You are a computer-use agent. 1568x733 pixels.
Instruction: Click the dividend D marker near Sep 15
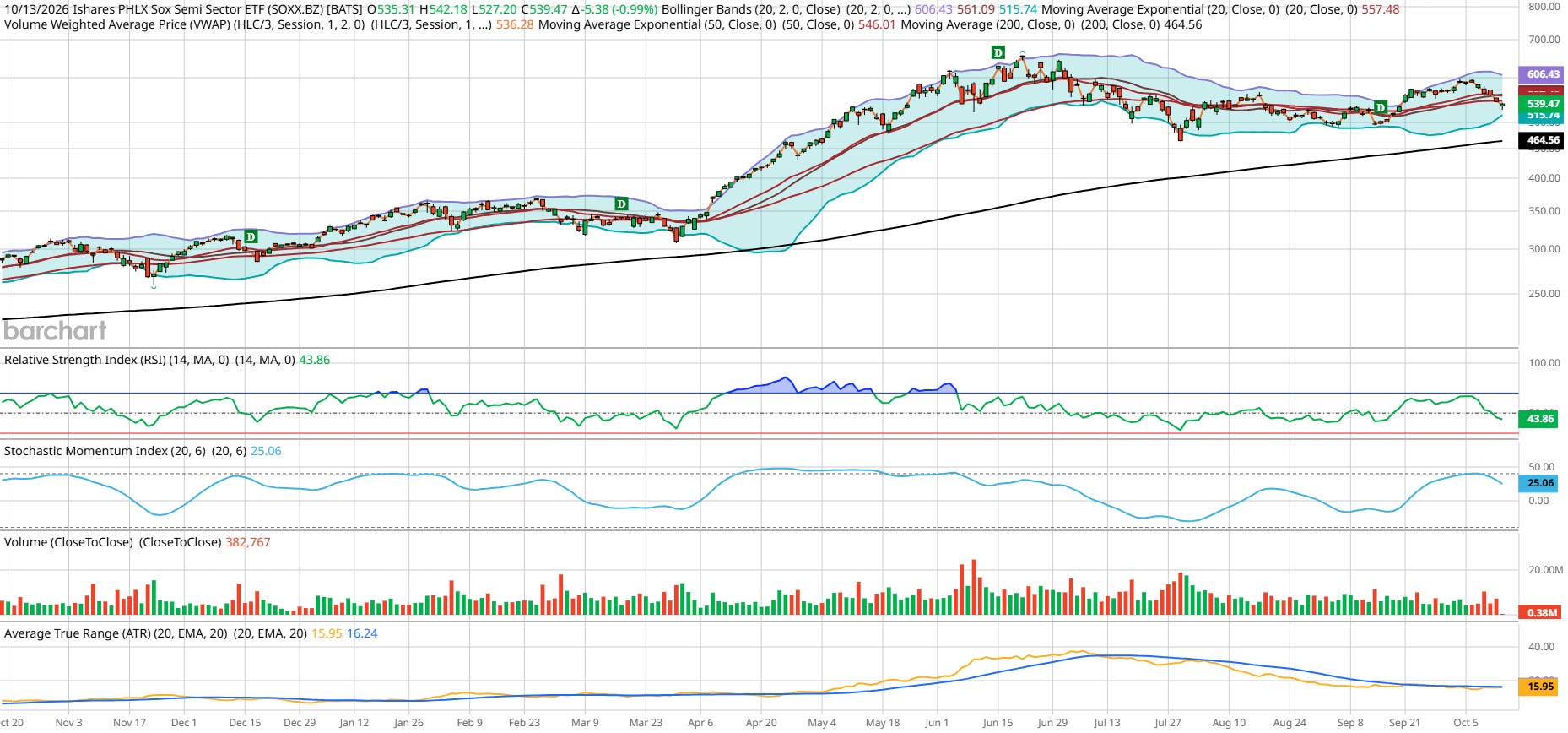tap(1380, 107)
